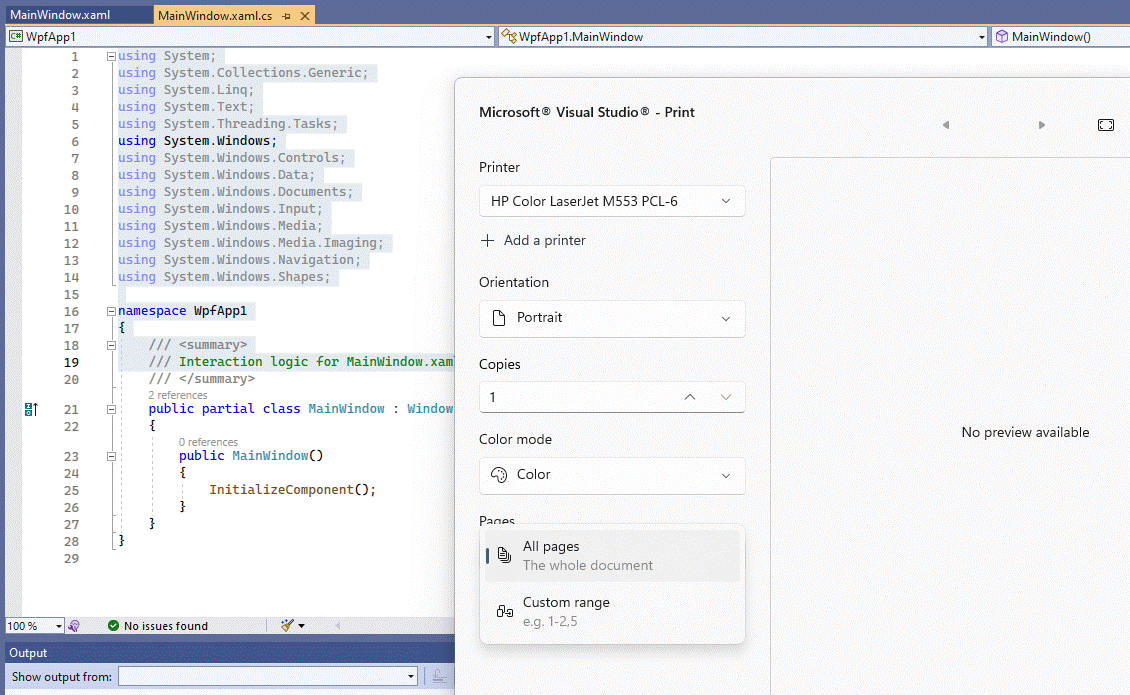Collapse the using directives region
Screen dimensions: 1130x695
pyautogui.click(x=111, y=56)
